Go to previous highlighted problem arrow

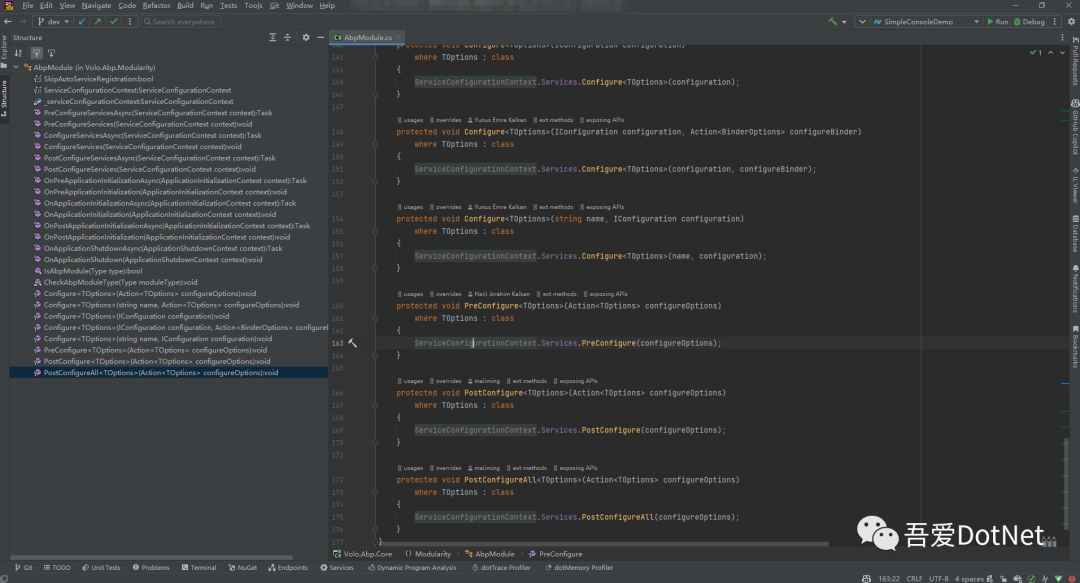click(1050, 53)
